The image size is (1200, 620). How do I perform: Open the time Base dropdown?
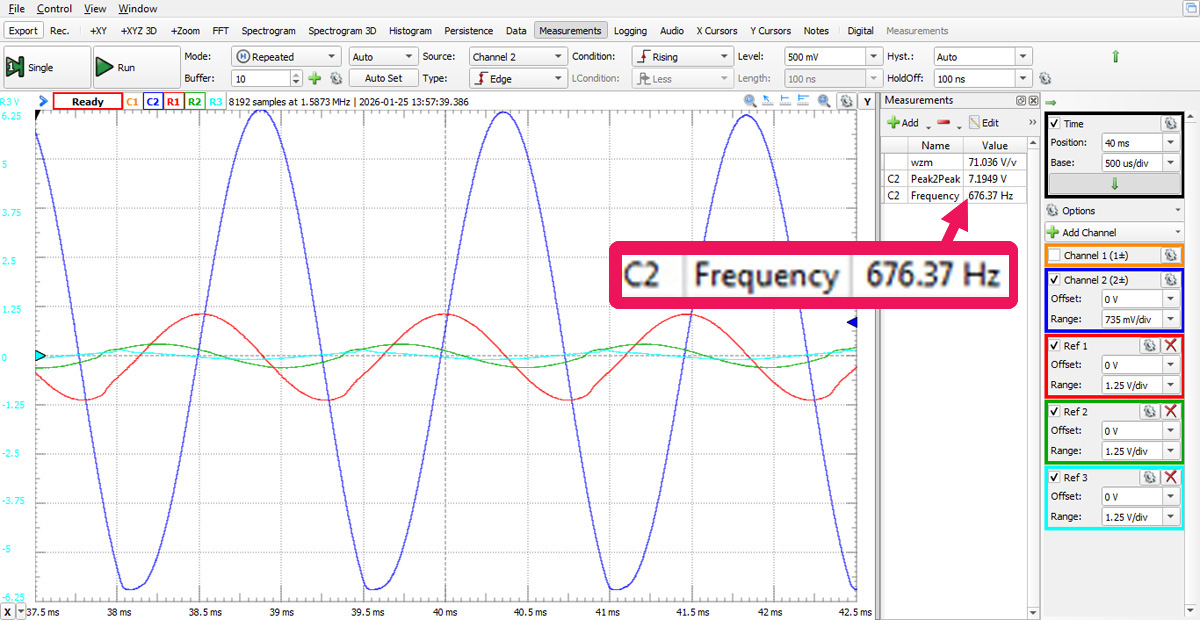coord(1170,162)
